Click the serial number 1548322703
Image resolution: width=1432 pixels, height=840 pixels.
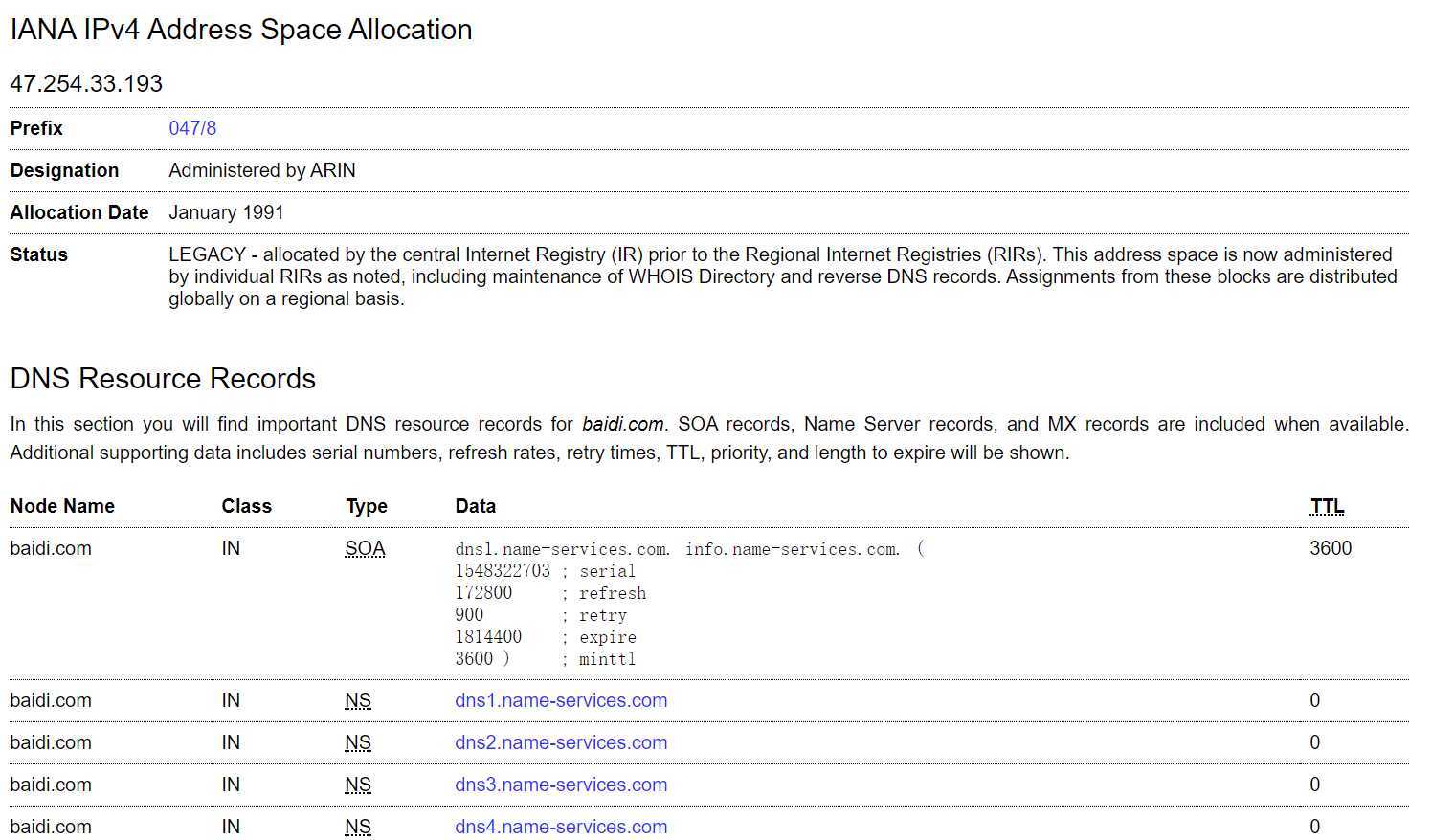click(x=503, y=571)
